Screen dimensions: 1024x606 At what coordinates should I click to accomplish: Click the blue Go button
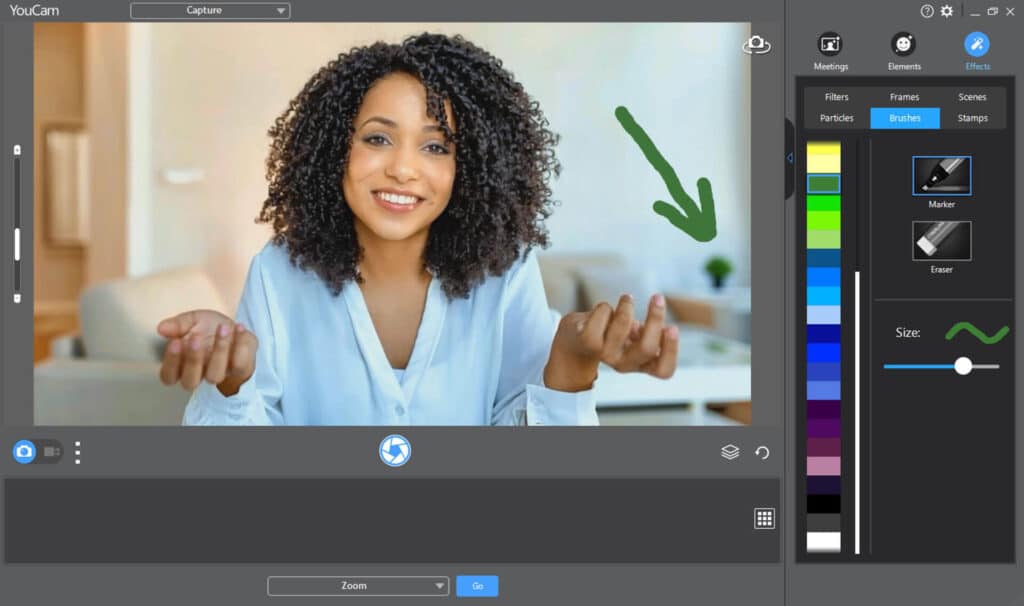[477, 586]
